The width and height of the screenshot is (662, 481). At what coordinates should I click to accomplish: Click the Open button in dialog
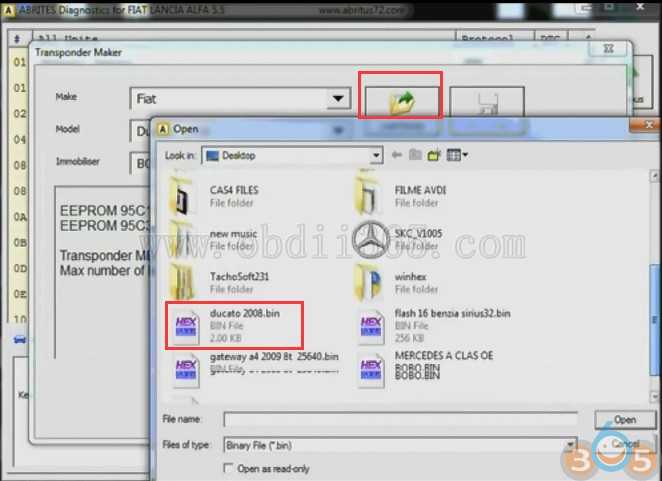point(624,420)
